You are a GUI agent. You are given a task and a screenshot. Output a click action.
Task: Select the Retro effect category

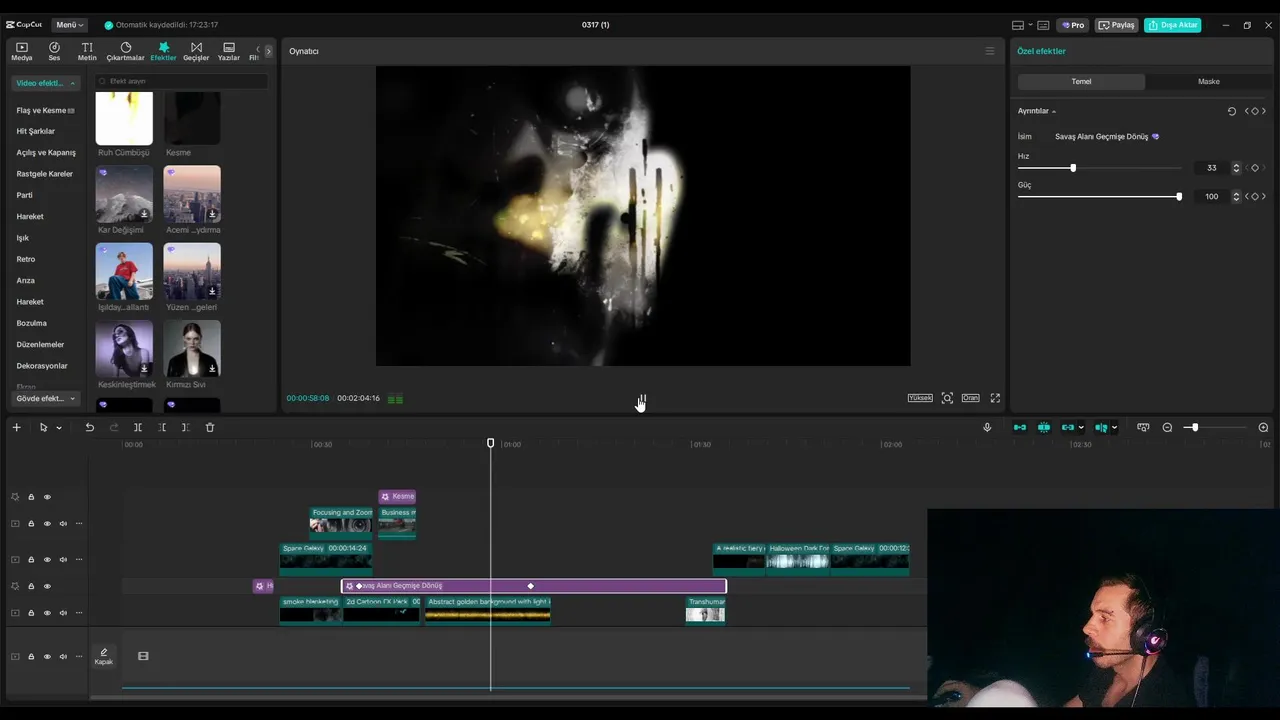point(26,259)
